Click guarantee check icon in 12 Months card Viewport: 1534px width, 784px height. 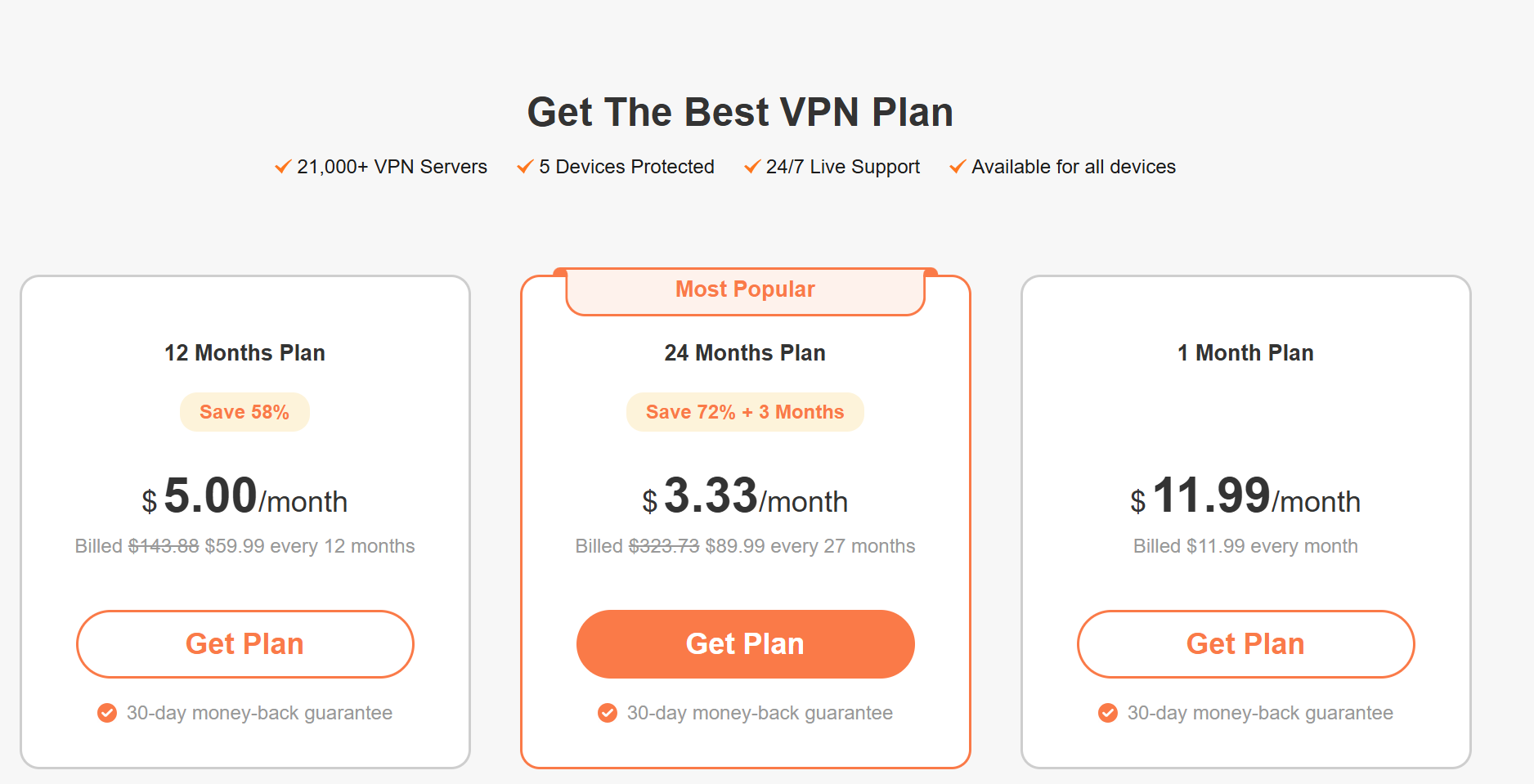(107, 713)
